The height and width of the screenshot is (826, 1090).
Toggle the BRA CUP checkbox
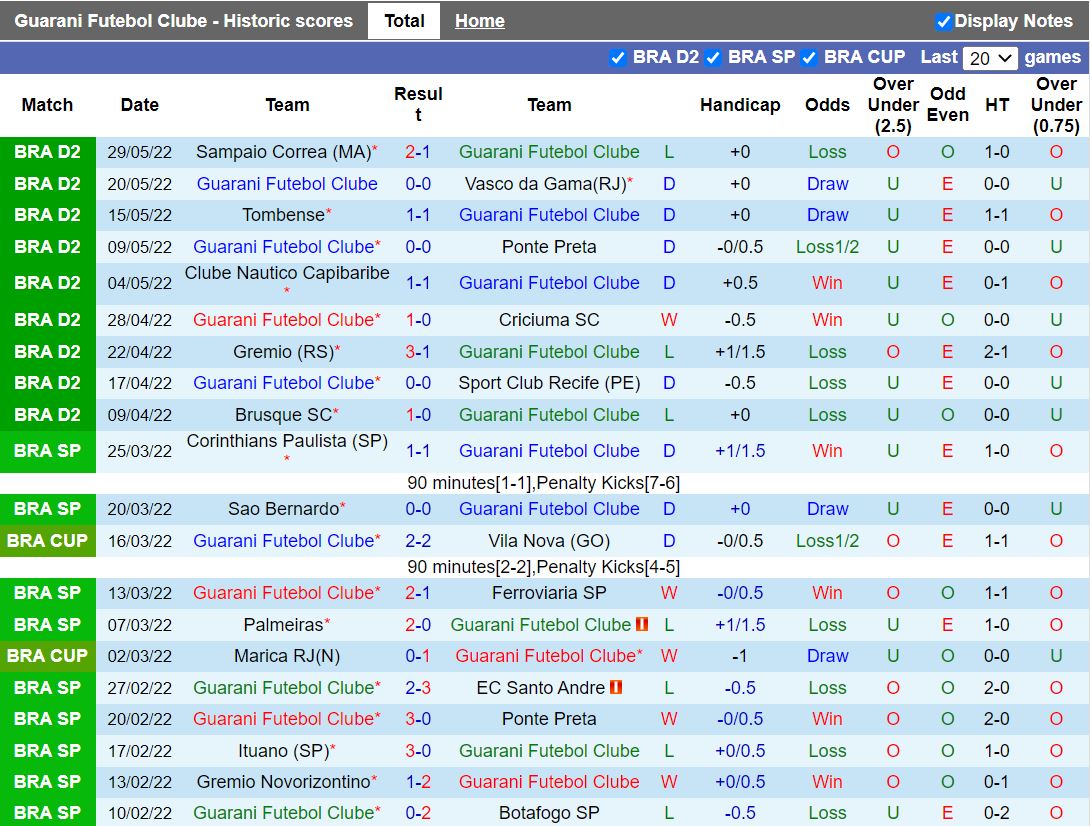(x=809, y=58)
